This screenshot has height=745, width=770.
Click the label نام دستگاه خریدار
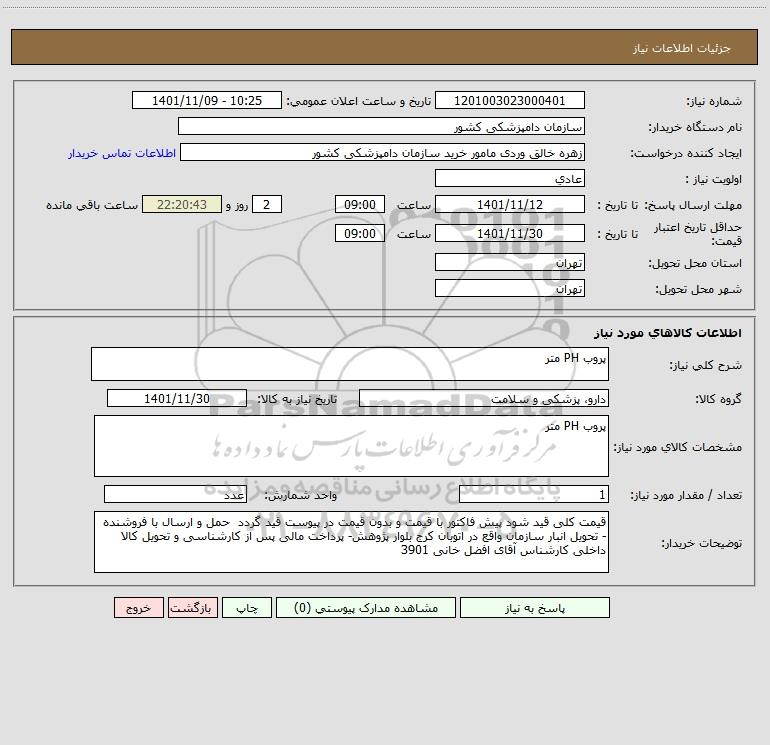click(x=695, y=128)
